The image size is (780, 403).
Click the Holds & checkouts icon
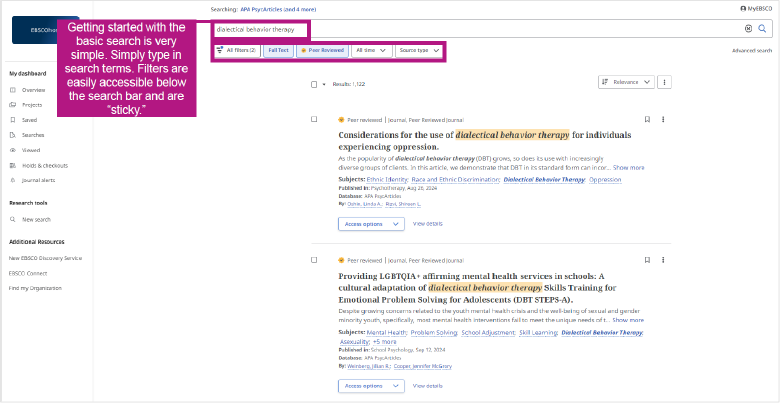tap(13, 165)
